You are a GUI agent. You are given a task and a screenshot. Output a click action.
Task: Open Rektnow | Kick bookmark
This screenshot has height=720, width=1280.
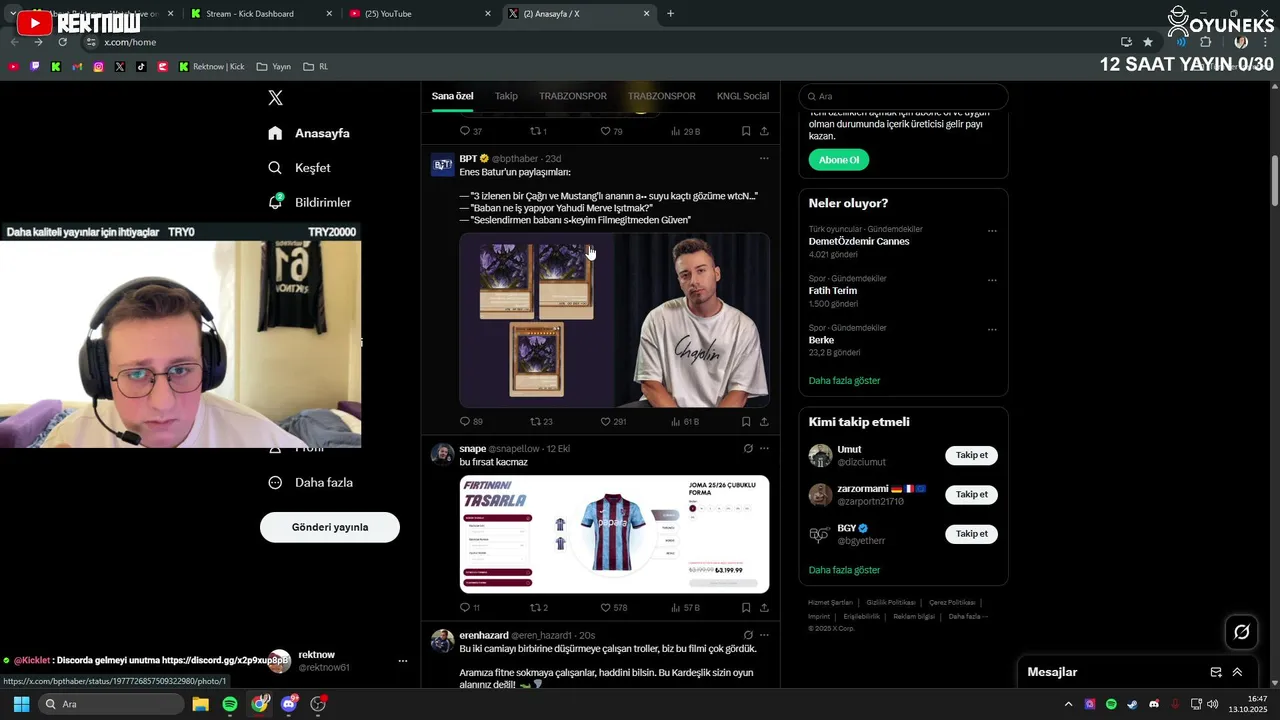click(212, 67)
